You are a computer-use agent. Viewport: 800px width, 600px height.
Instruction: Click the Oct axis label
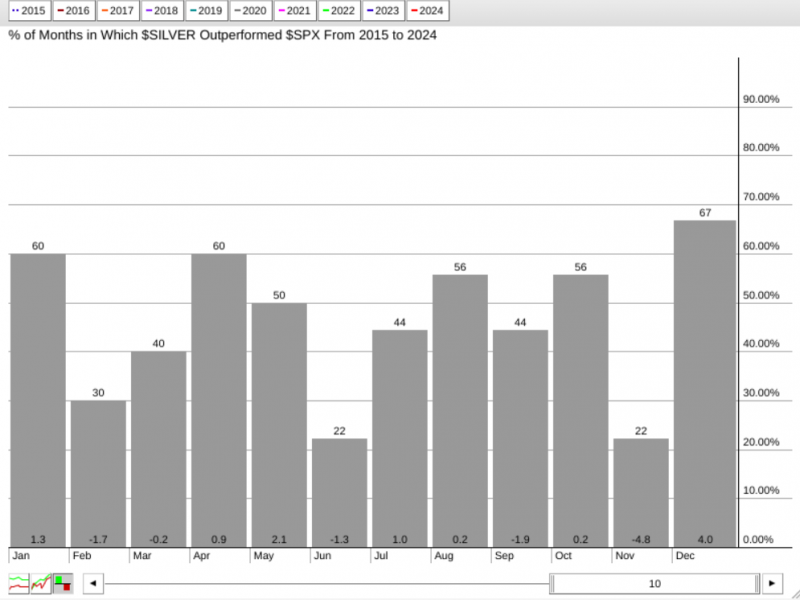(563, 556)
